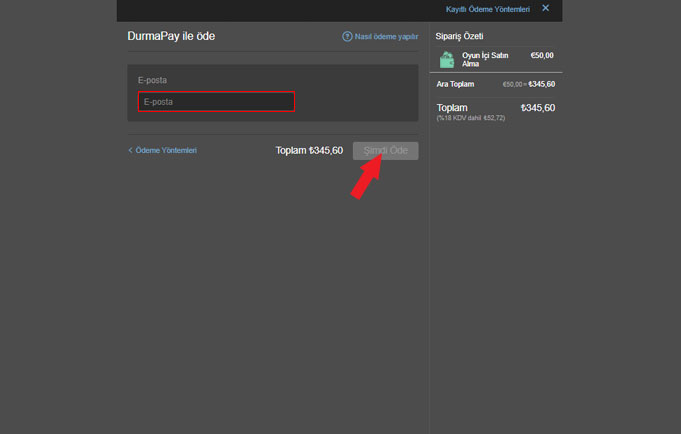Click the Sipariş Özeti heading

tap(460, 36)
